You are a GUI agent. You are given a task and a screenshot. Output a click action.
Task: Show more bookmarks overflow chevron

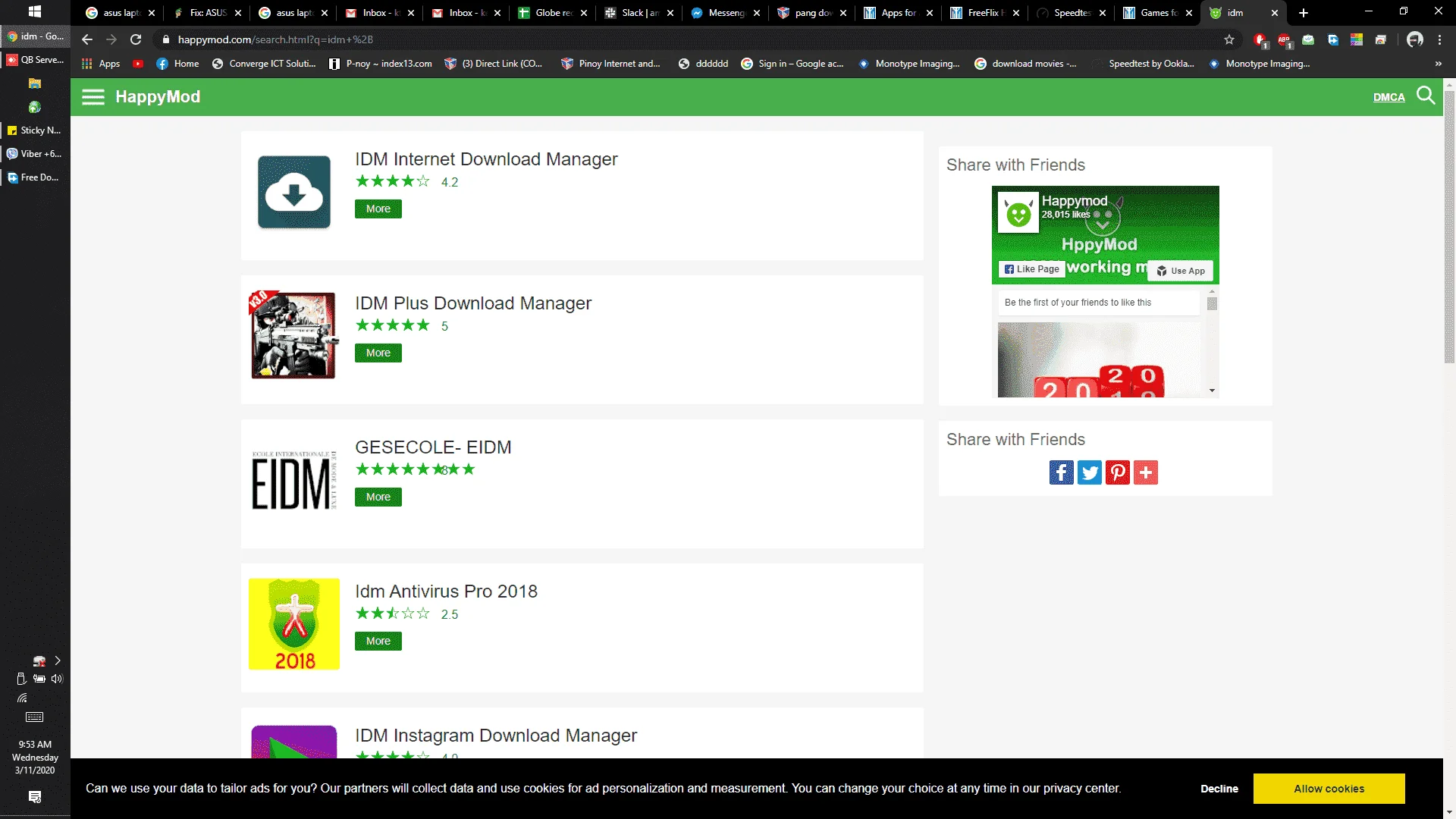pos(1439,64)
